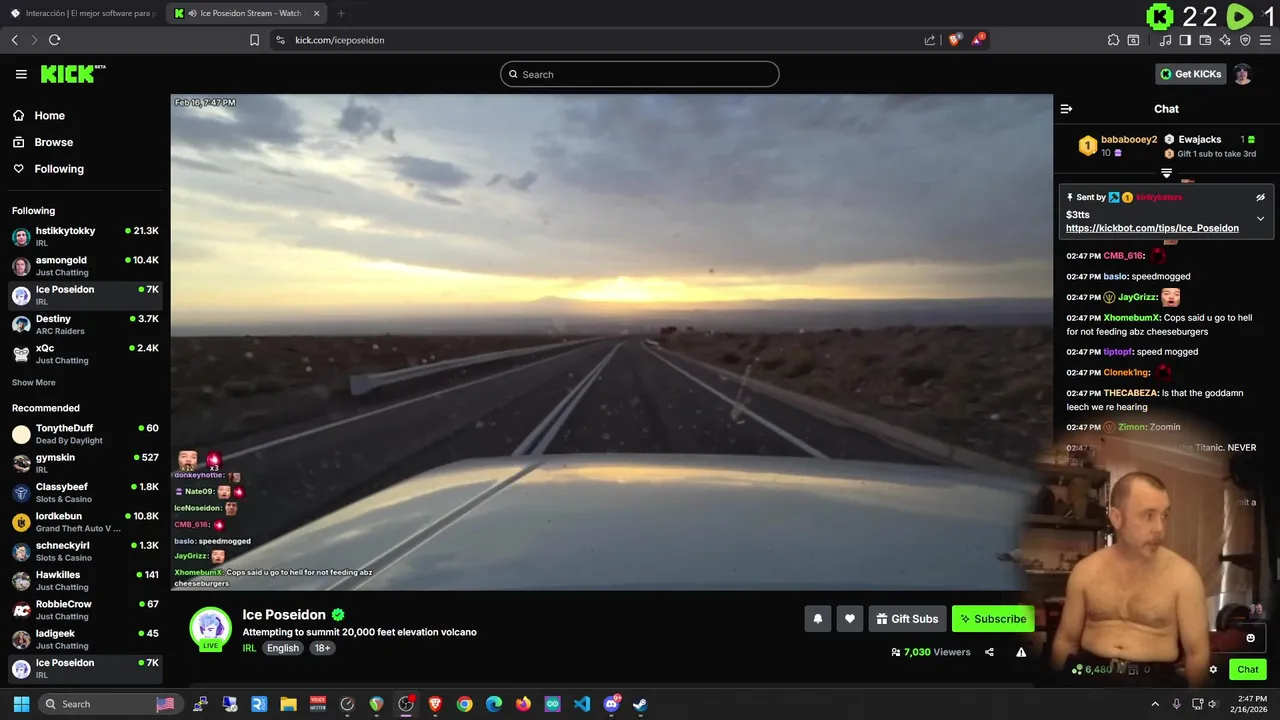Click the share page icon
The width and height of the screenshot is (1280, 720).
930,40
